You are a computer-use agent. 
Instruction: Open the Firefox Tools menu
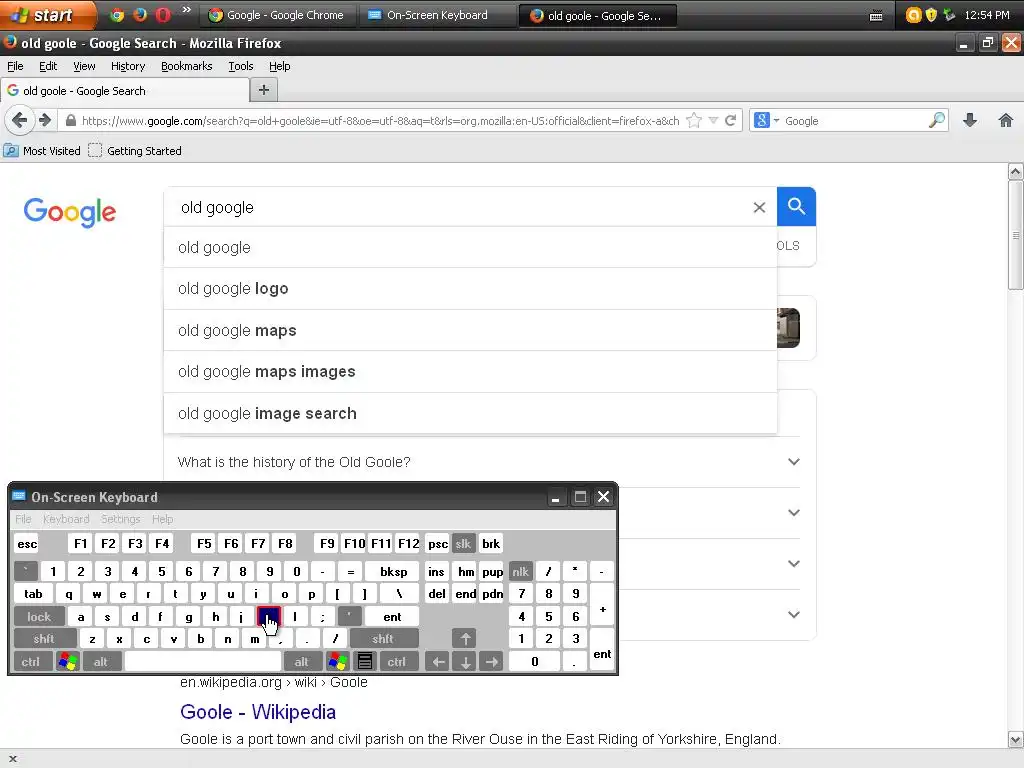(x=241, y=66)
